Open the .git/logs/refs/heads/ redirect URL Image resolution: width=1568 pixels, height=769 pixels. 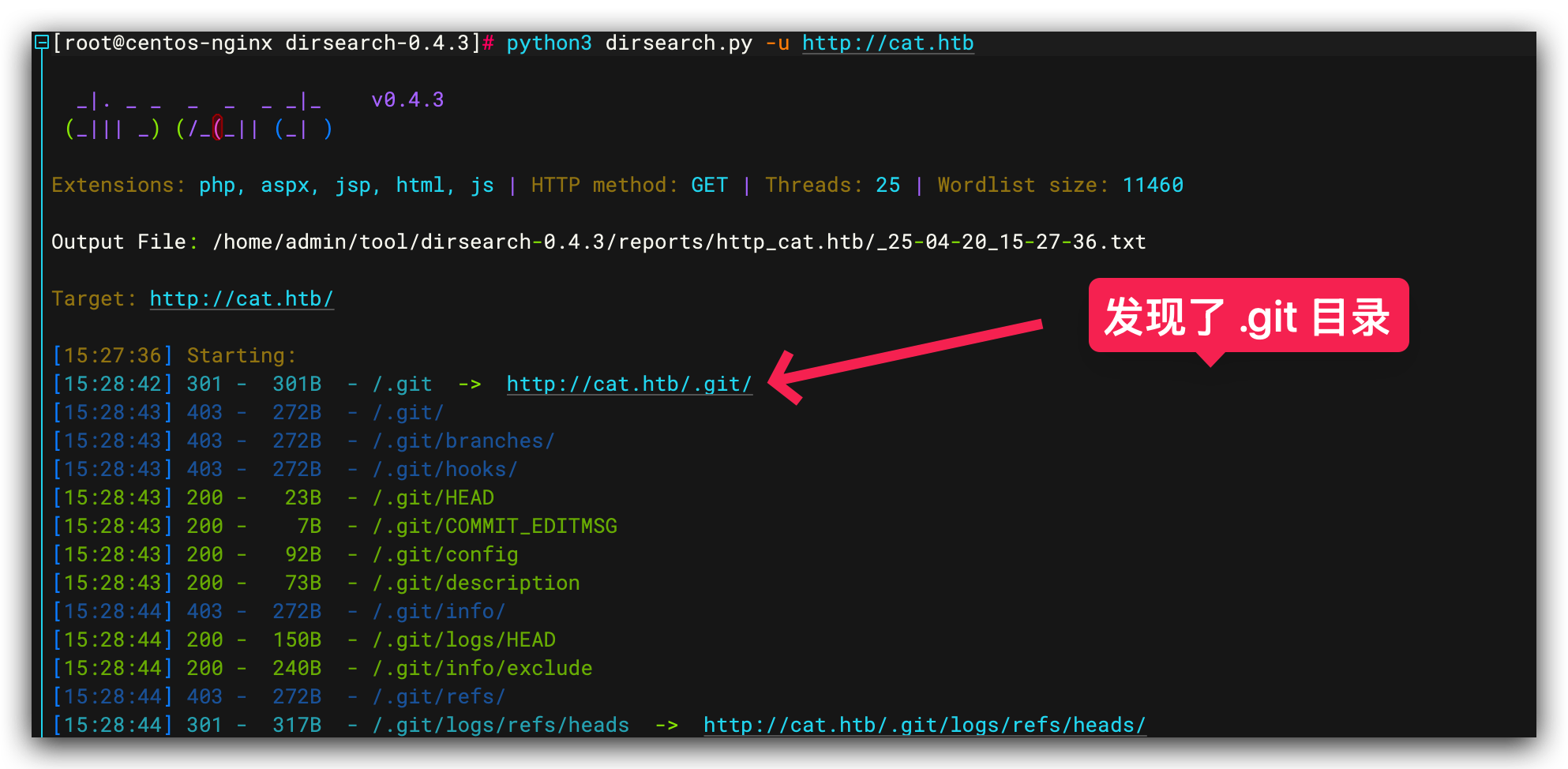click(x=924, y=725)
